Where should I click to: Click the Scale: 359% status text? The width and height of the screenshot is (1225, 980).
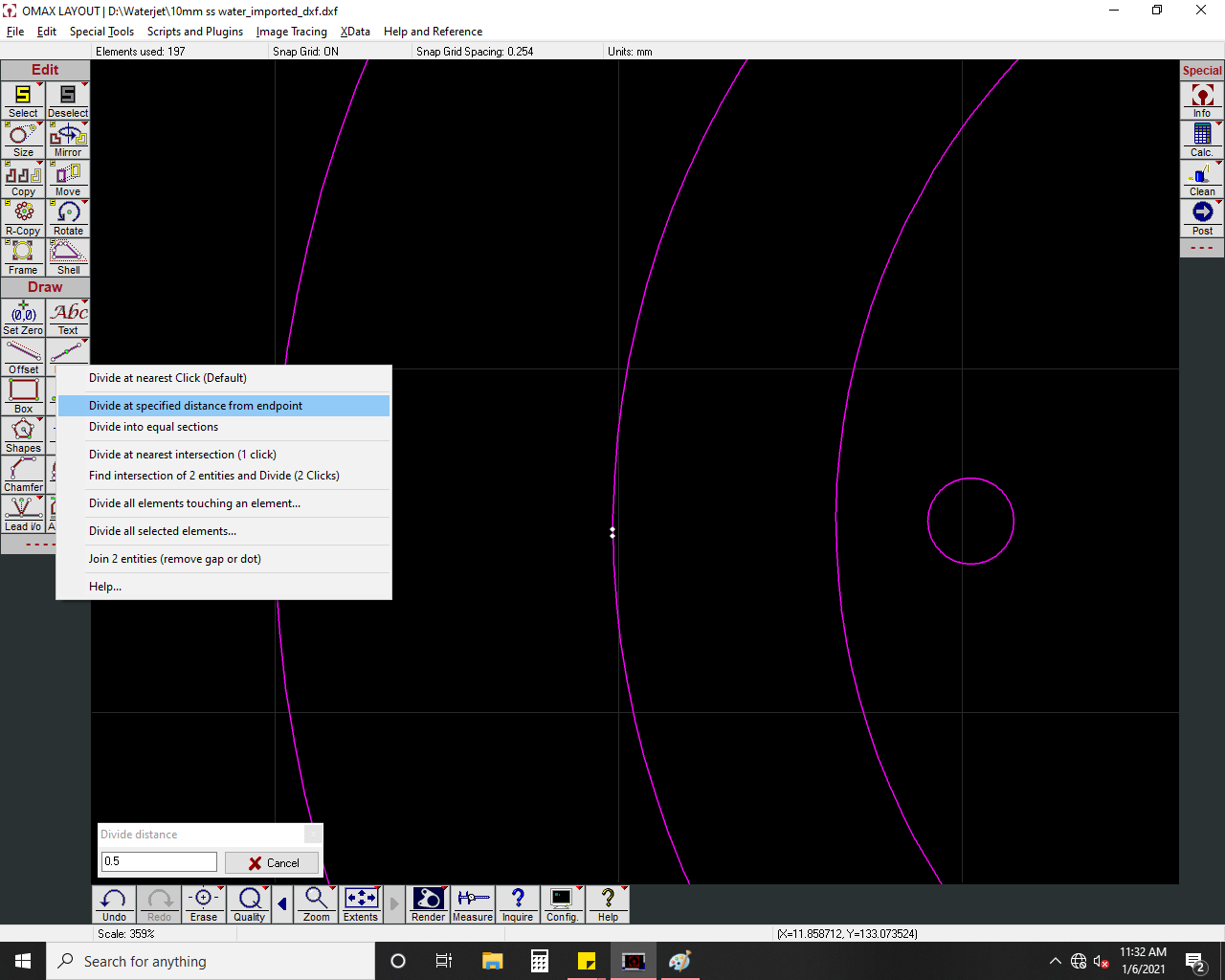click(126, 933)
